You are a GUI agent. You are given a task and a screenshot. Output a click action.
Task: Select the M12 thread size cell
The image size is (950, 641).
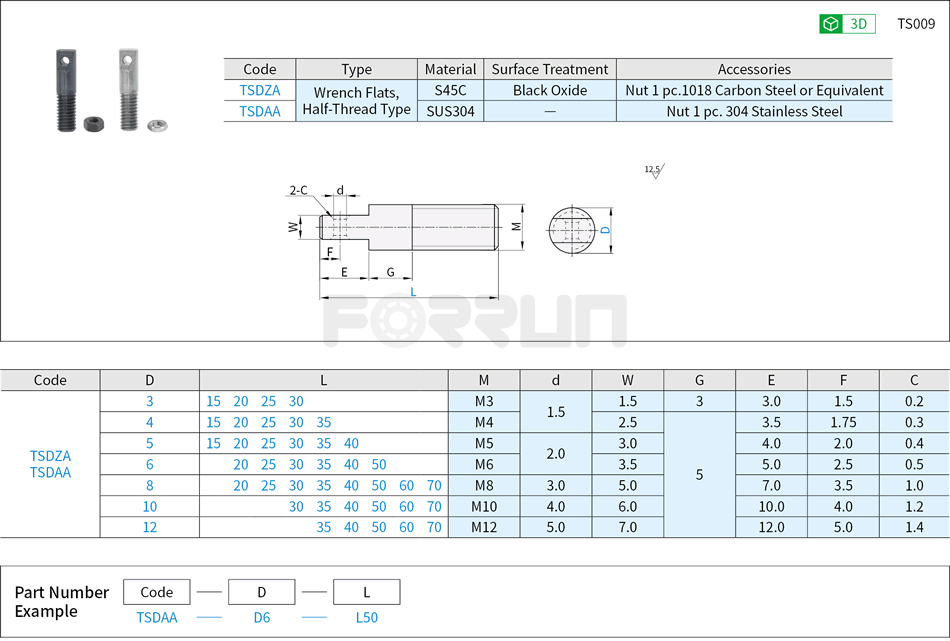(484, 527)
